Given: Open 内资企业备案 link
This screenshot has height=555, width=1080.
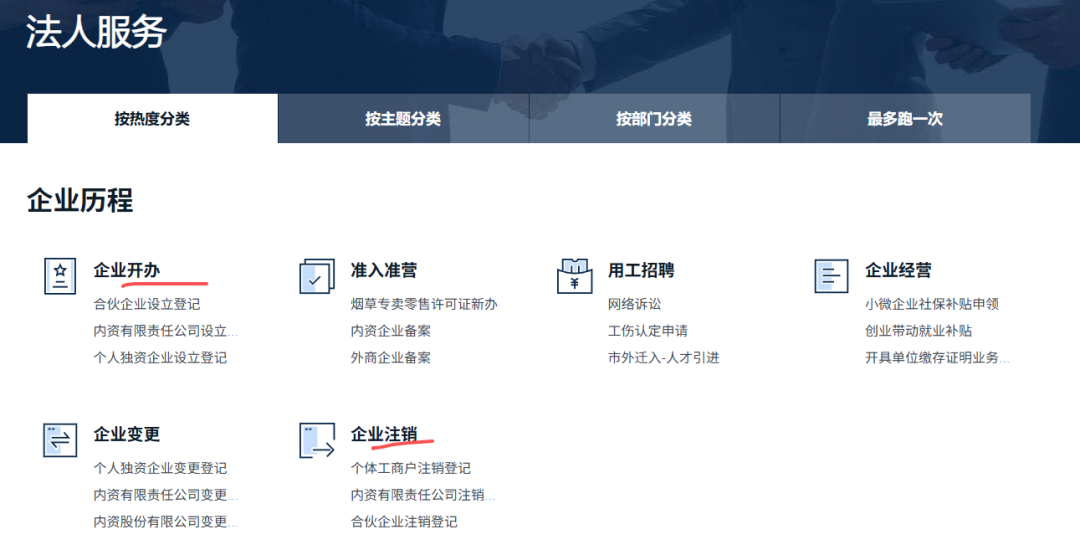Looking at the screenshot, I should coord(391,331).
